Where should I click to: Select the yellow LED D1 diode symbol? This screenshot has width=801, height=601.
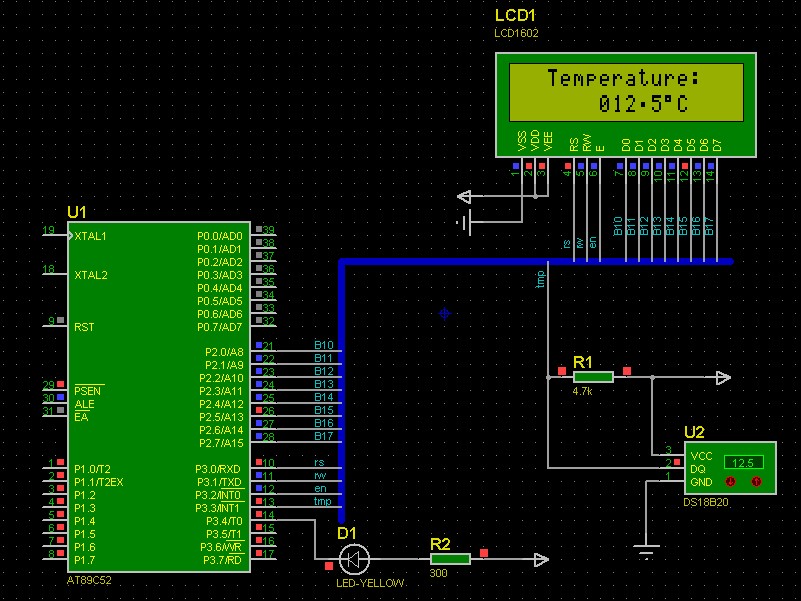tap(354, 559)
